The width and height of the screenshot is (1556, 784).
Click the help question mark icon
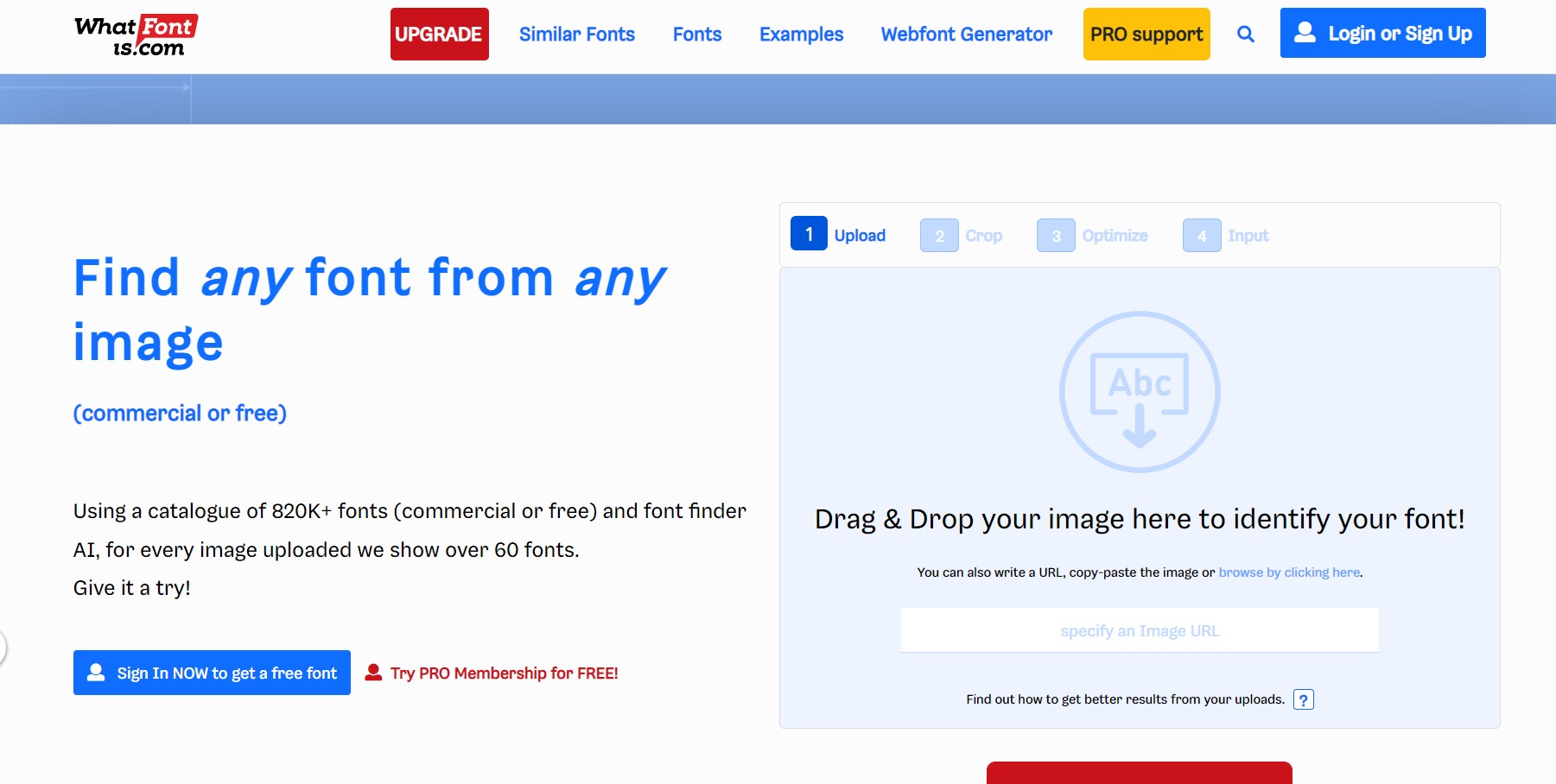1304,699
